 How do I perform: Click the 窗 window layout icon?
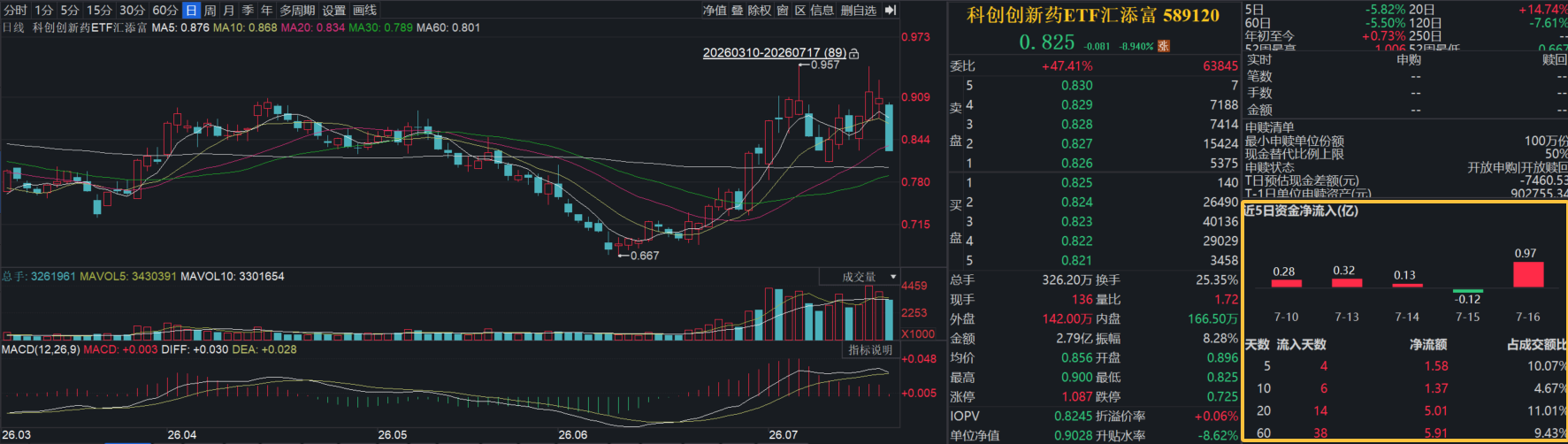click(783, 10)
